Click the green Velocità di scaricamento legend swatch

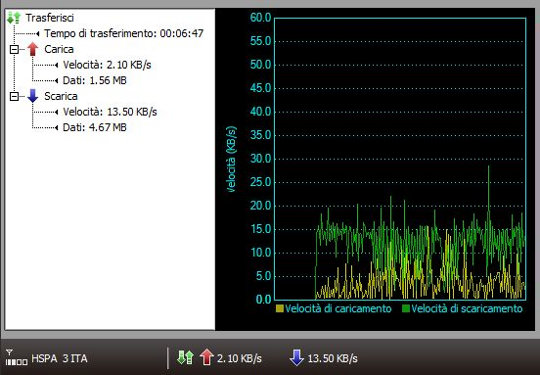(406, 308)
